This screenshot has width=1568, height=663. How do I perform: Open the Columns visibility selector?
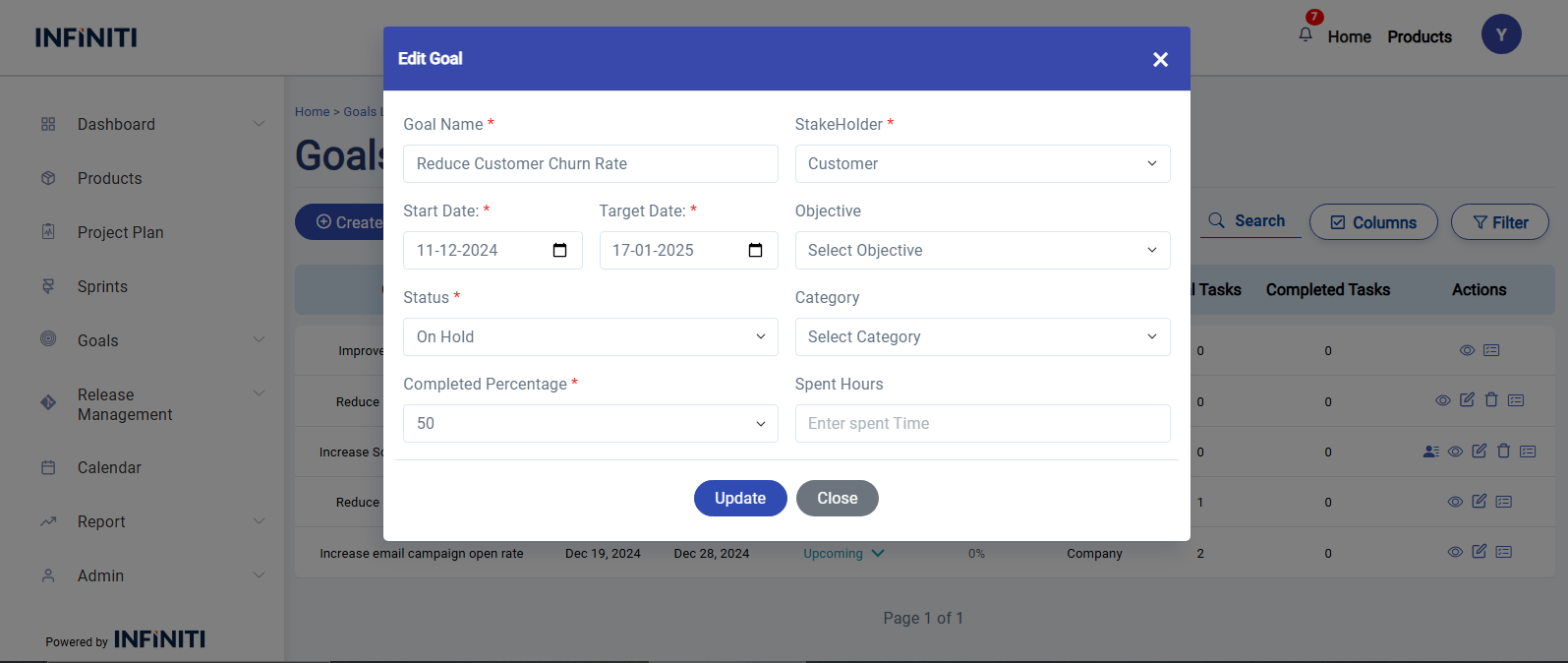coord(1372,222)
